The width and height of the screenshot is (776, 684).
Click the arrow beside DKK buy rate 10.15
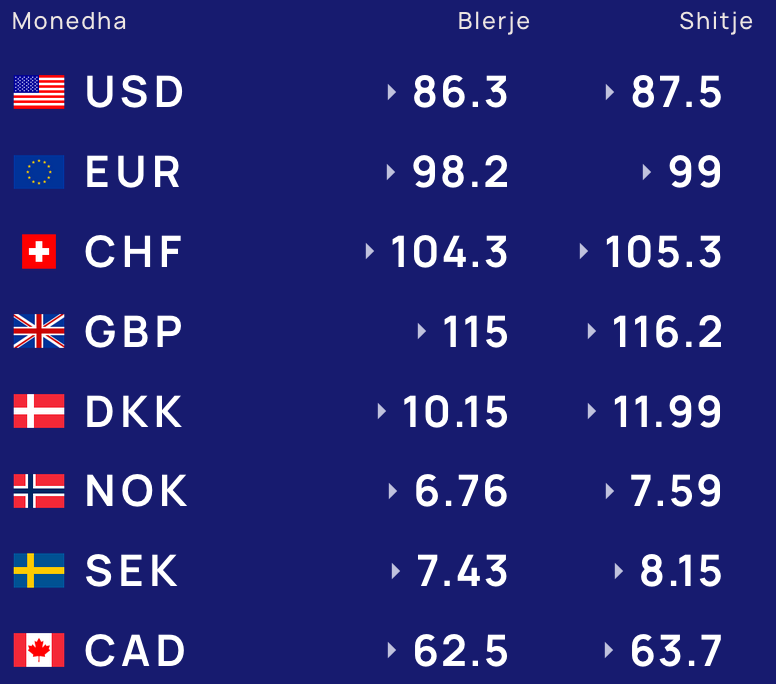(x=382, y=411)
